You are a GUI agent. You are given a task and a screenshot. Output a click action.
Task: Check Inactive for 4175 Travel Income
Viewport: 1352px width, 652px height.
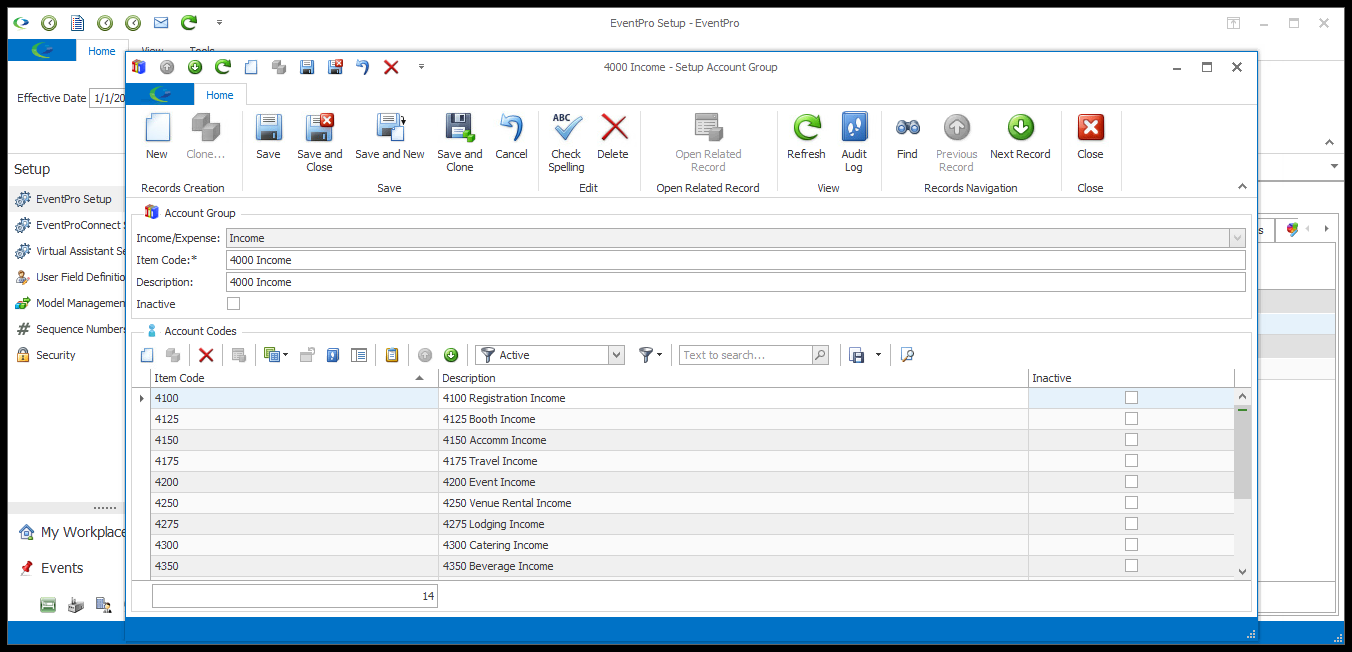click(1131, 461)
